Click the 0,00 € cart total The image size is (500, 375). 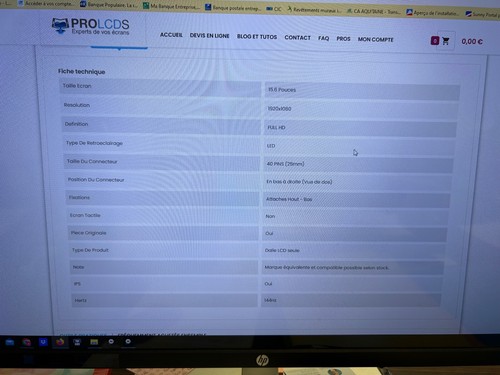coord(472,42)
